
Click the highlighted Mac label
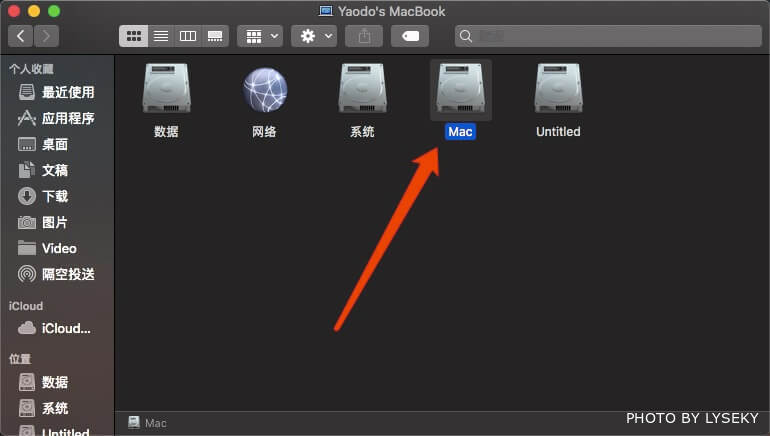(460, 132)
